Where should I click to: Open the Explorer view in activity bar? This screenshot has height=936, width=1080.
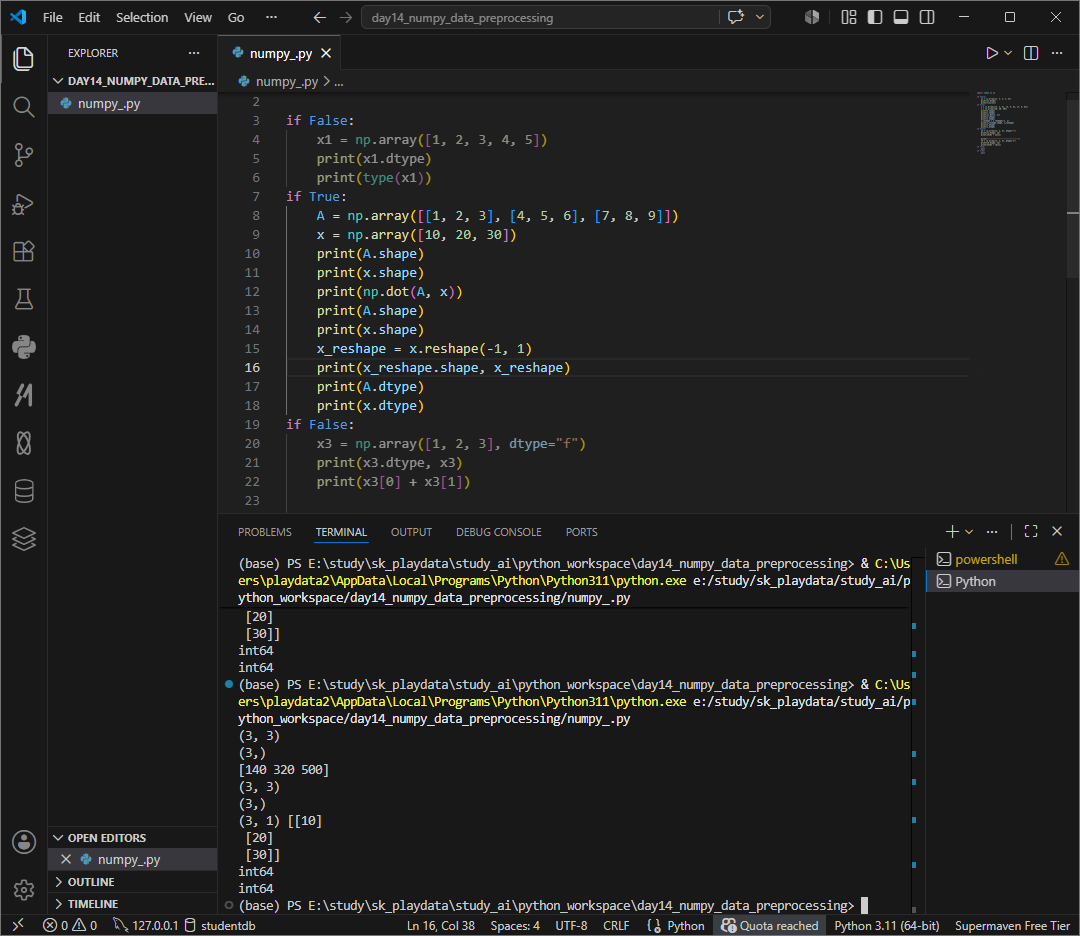coord(23,59)
